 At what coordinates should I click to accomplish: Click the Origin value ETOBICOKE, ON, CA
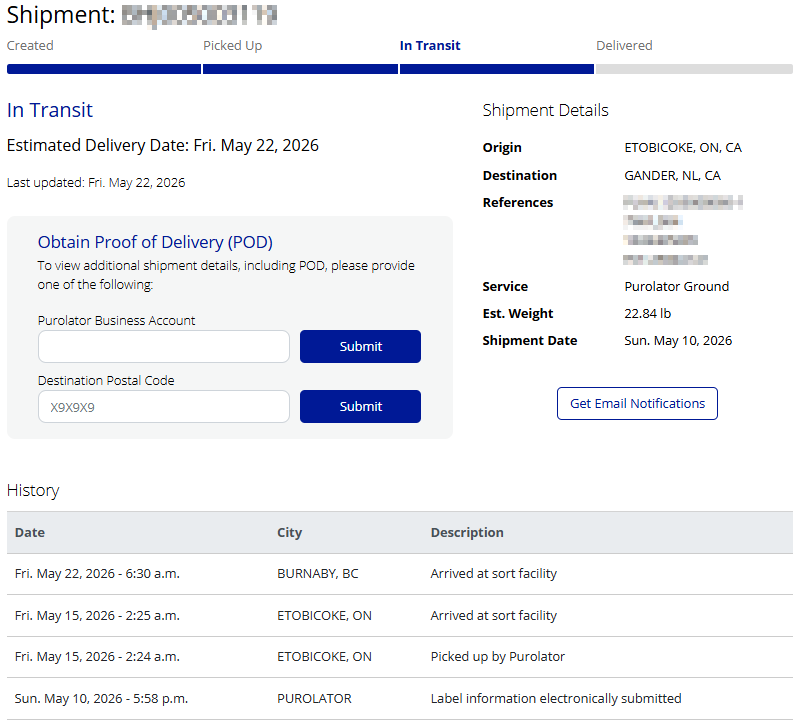tap(683, 148)
